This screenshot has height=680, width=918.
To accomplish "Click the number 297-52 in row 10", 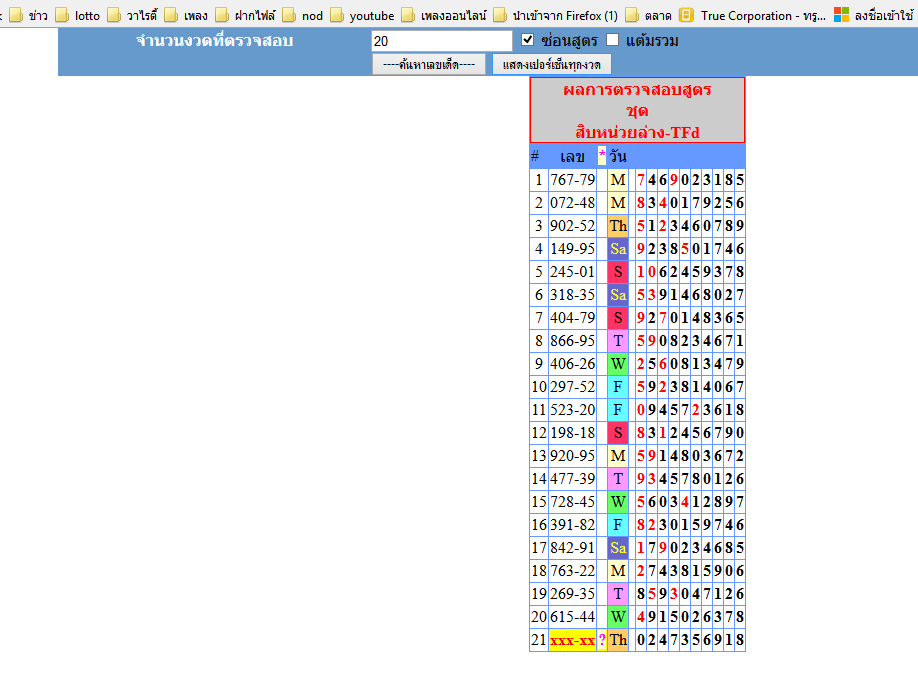I will (x=573, y=387).
